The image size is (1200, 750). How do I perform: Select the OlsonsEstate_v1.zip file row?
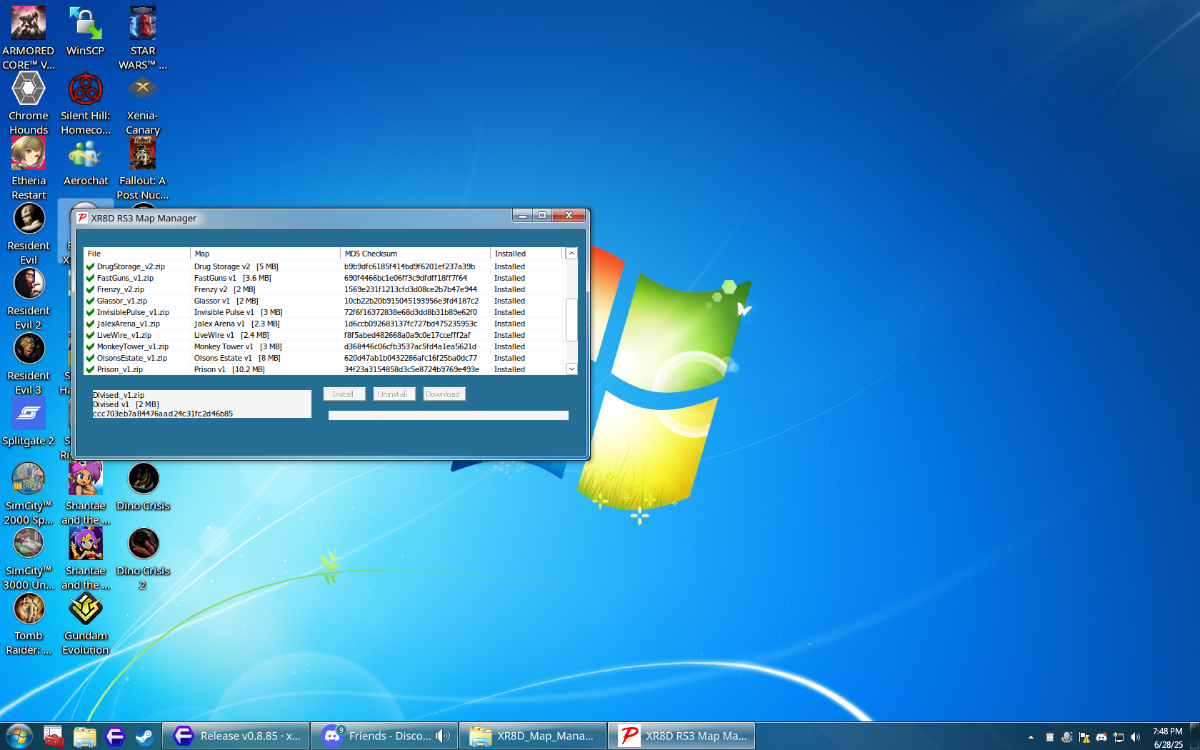(x=325, y=358)
